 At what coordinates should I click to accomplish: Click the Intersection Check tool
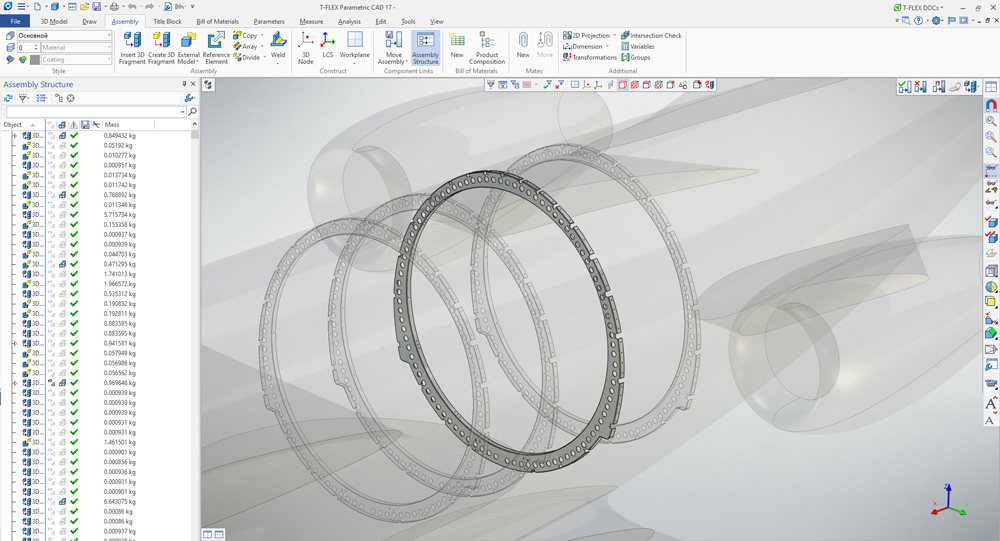tap(651, 36)
